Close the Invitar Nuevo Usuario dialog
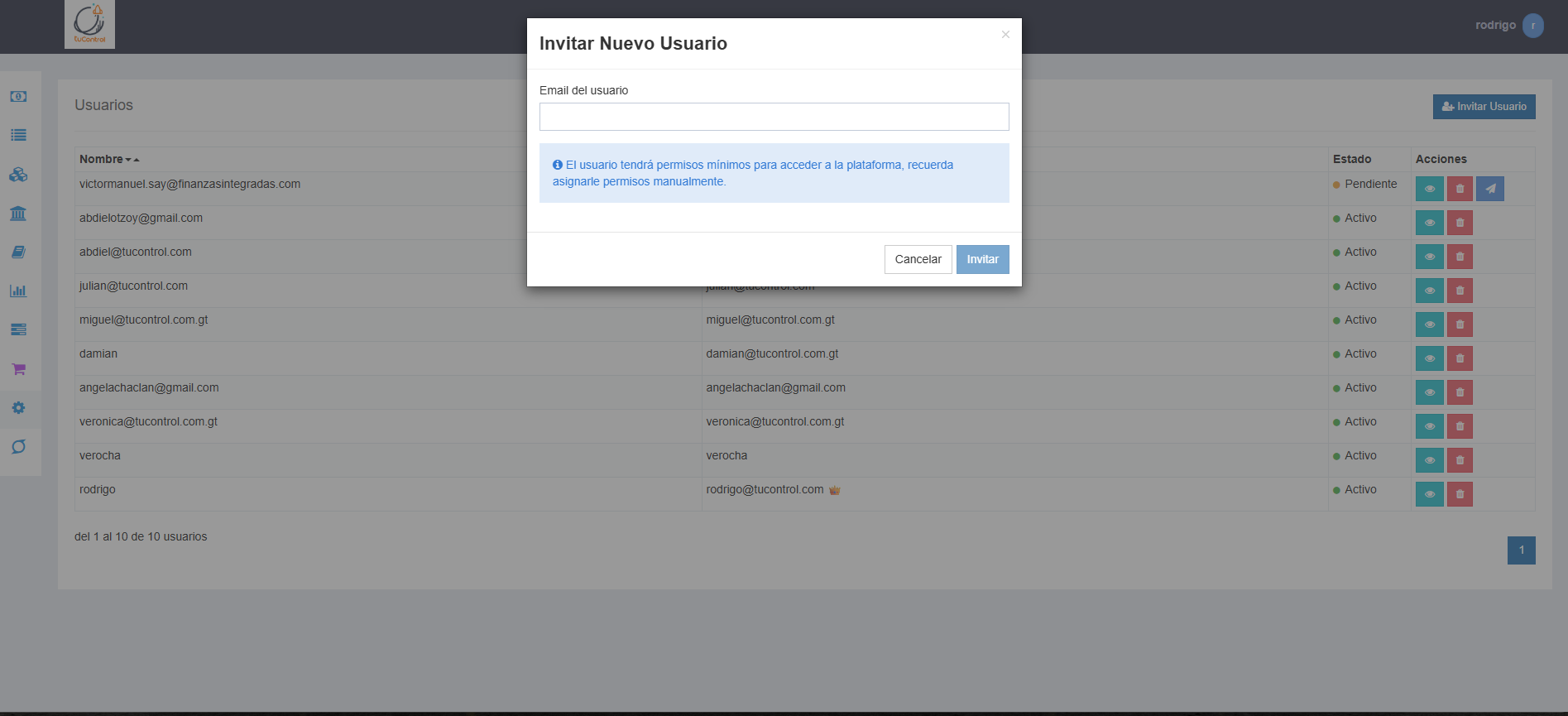Screen dimensions: 1568x716 coord(1005,35)
